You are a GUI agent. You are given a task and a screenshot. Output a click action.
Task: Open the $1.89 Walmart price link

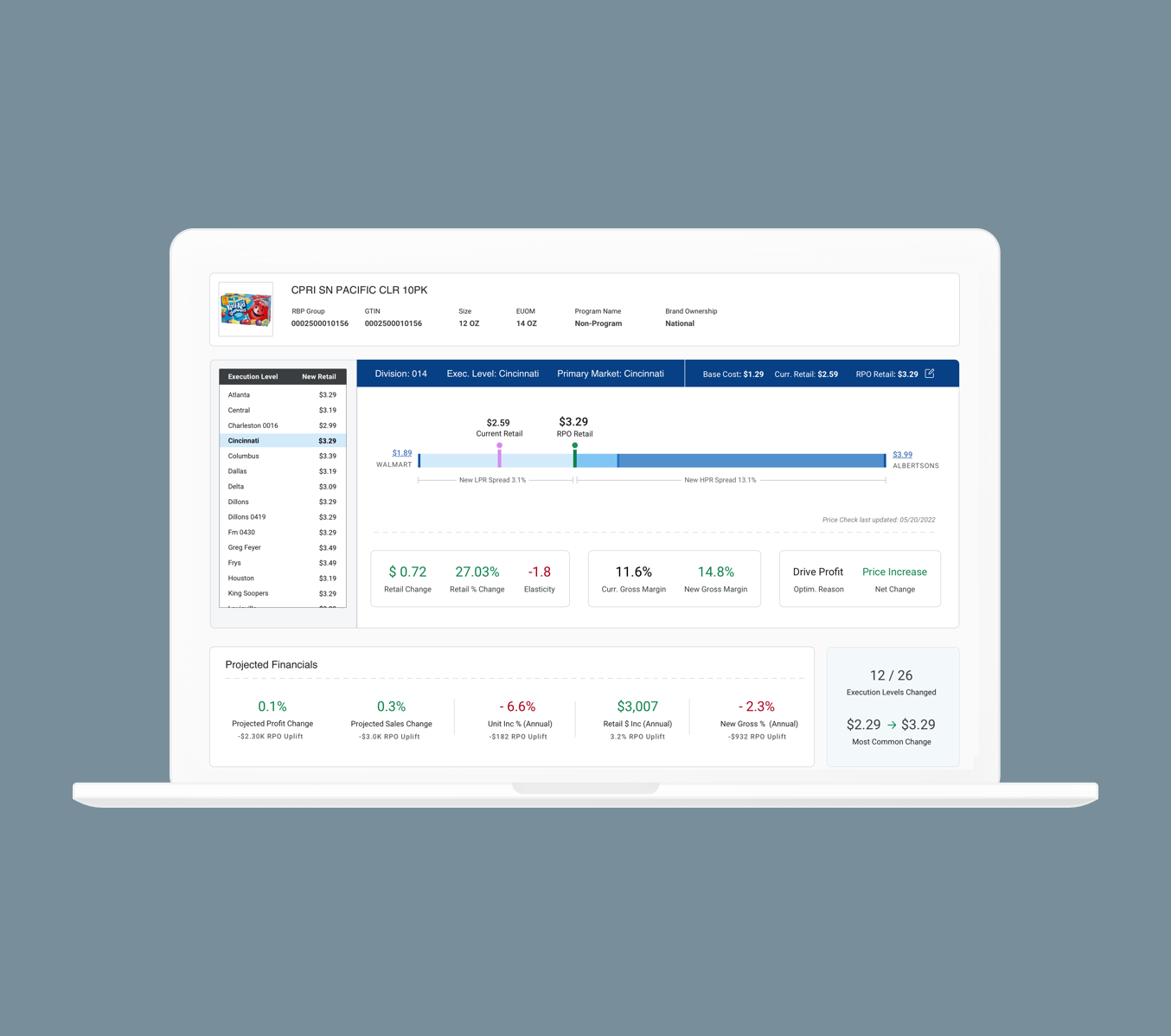click(x=402, y=453)
